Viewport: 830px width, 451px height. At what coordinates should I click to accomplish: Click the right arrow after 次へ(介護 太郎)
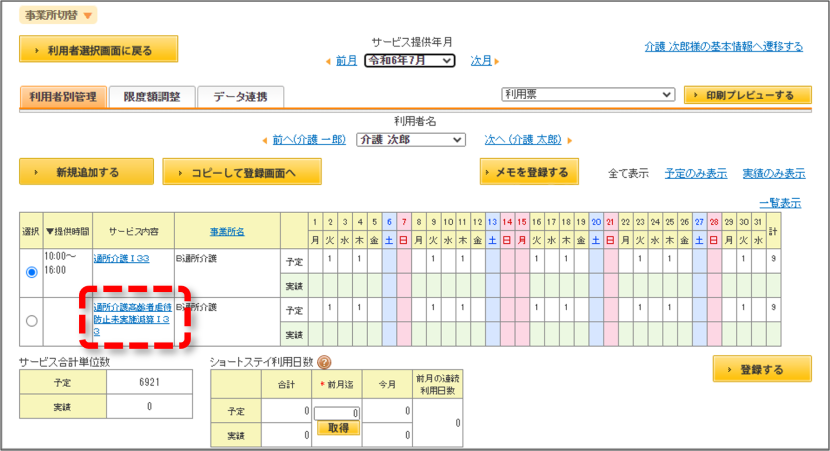[570, 140]
